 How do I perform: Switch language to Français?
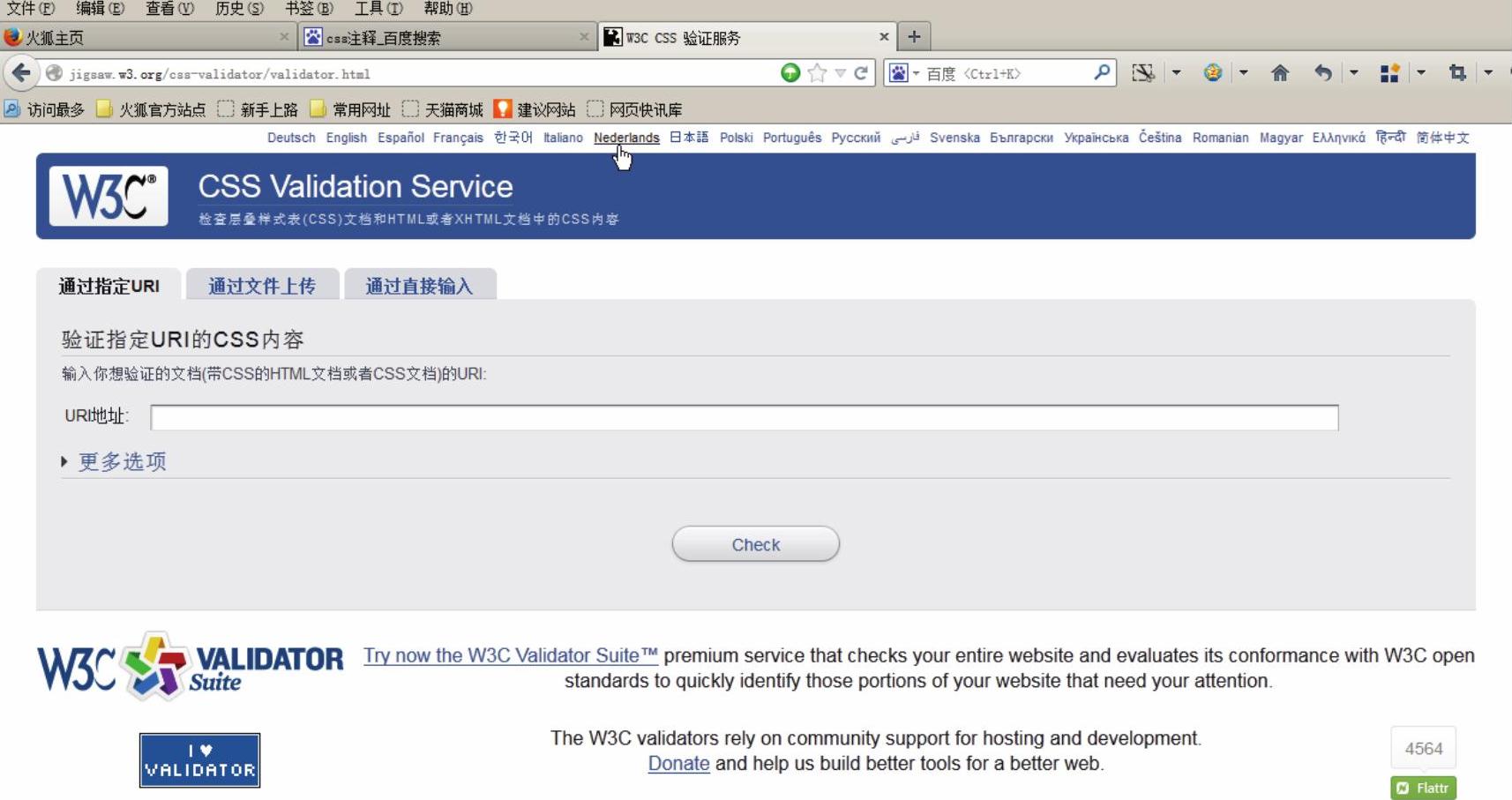pyautogui.click(x=458, y=138)
